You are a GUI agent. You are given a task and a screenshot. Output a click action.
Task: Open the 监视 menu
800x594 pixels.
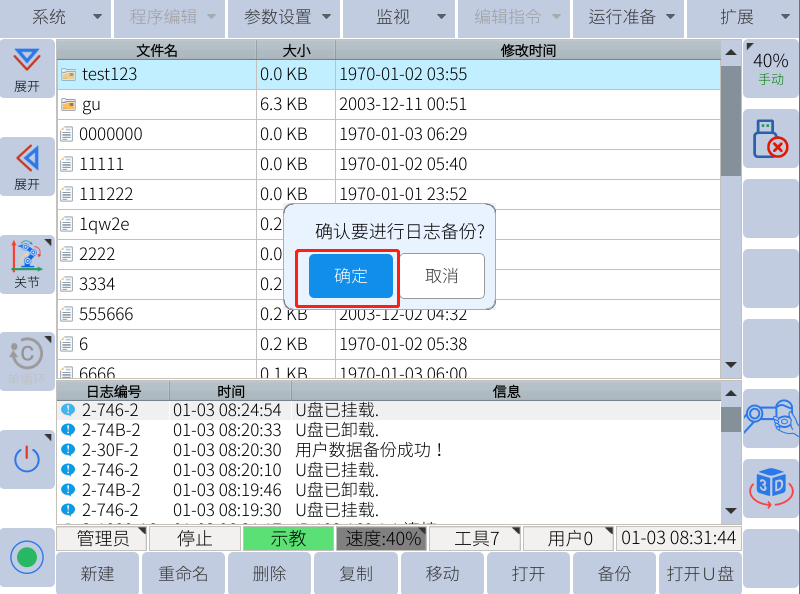[x=398, y=17]
